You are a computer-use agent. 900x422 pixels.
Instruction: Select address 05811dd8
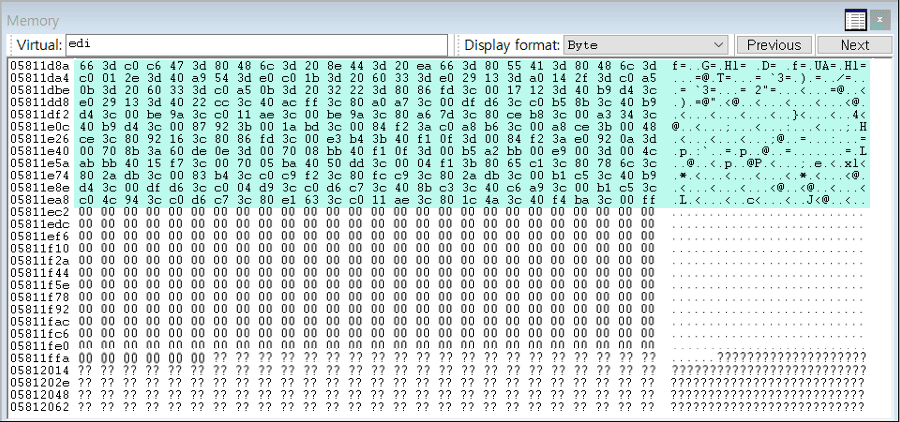click(x=40, y=102)
